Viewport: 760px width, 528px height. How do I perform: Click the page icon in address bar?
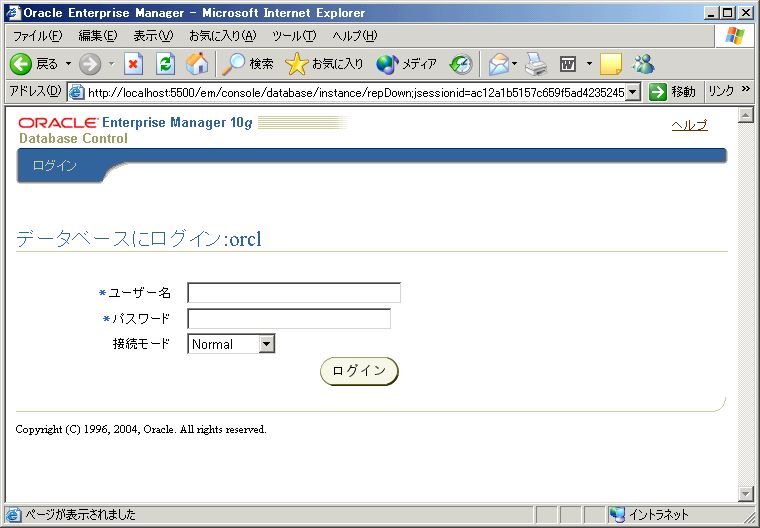click(x=77, y=92)
